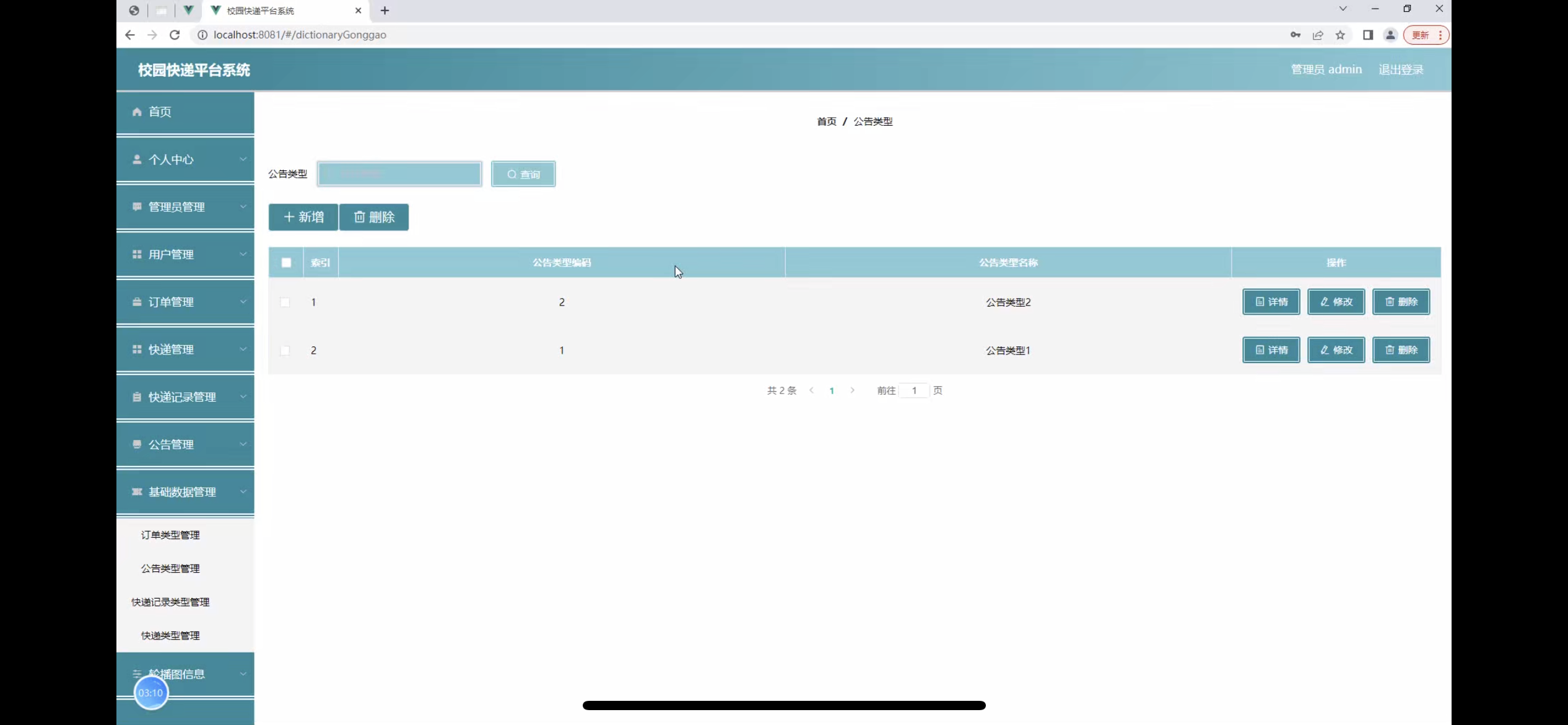The image size is (1568, 725).
Task: Click the share page icon
Action: (1318, 35)
